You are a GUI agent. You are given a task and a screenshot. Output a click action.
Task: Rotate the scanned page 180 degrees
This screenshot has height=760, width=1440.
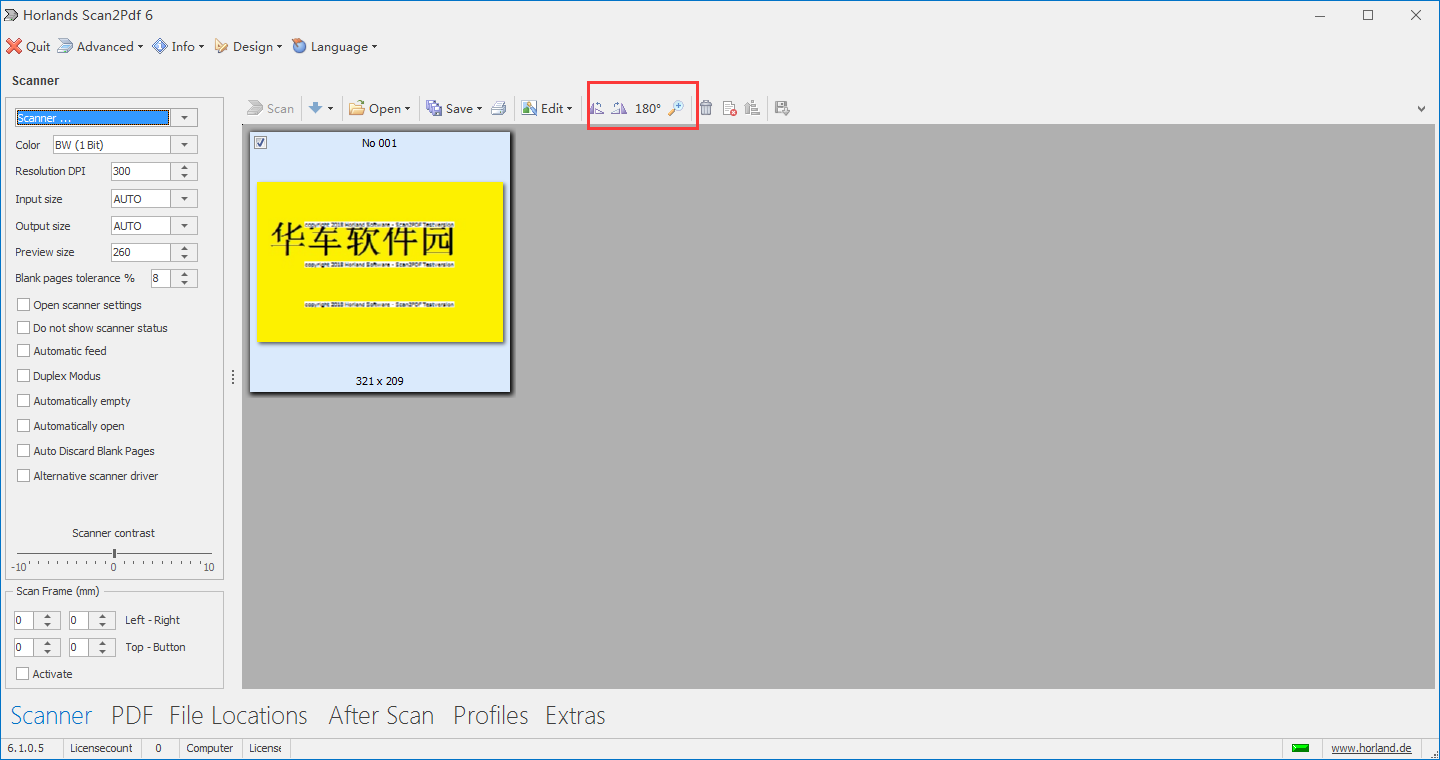[648, 107]
